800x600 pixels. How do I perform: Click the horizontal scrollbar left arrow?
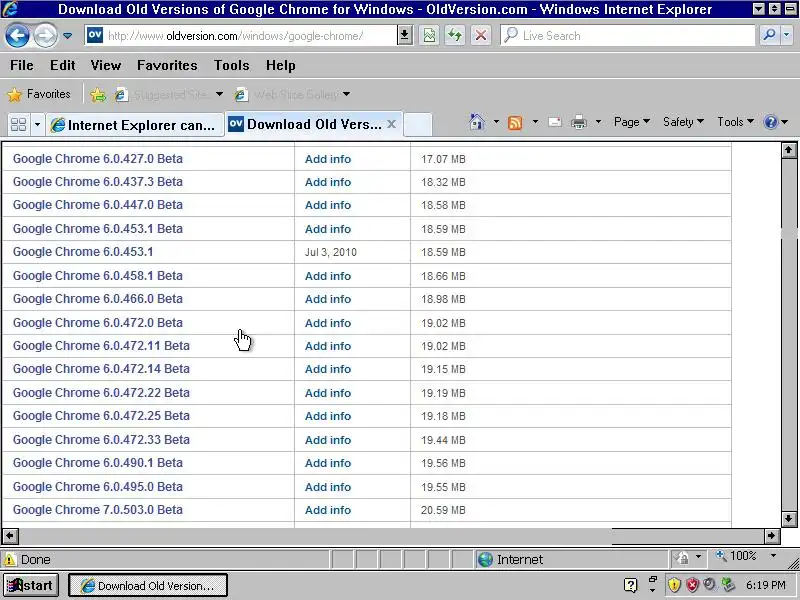pyautogui.click(x=10, y=536)
